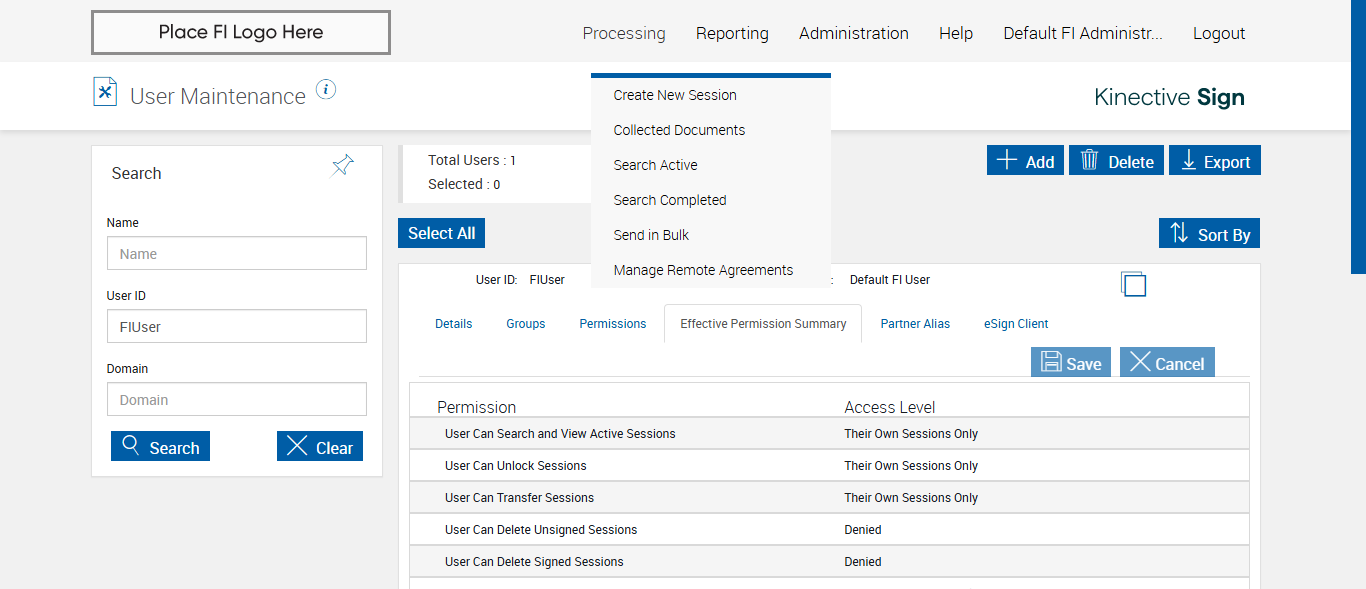Open the Reporting menu
Viewport: 1366px width, 589px height.
(x=732, y=33)
